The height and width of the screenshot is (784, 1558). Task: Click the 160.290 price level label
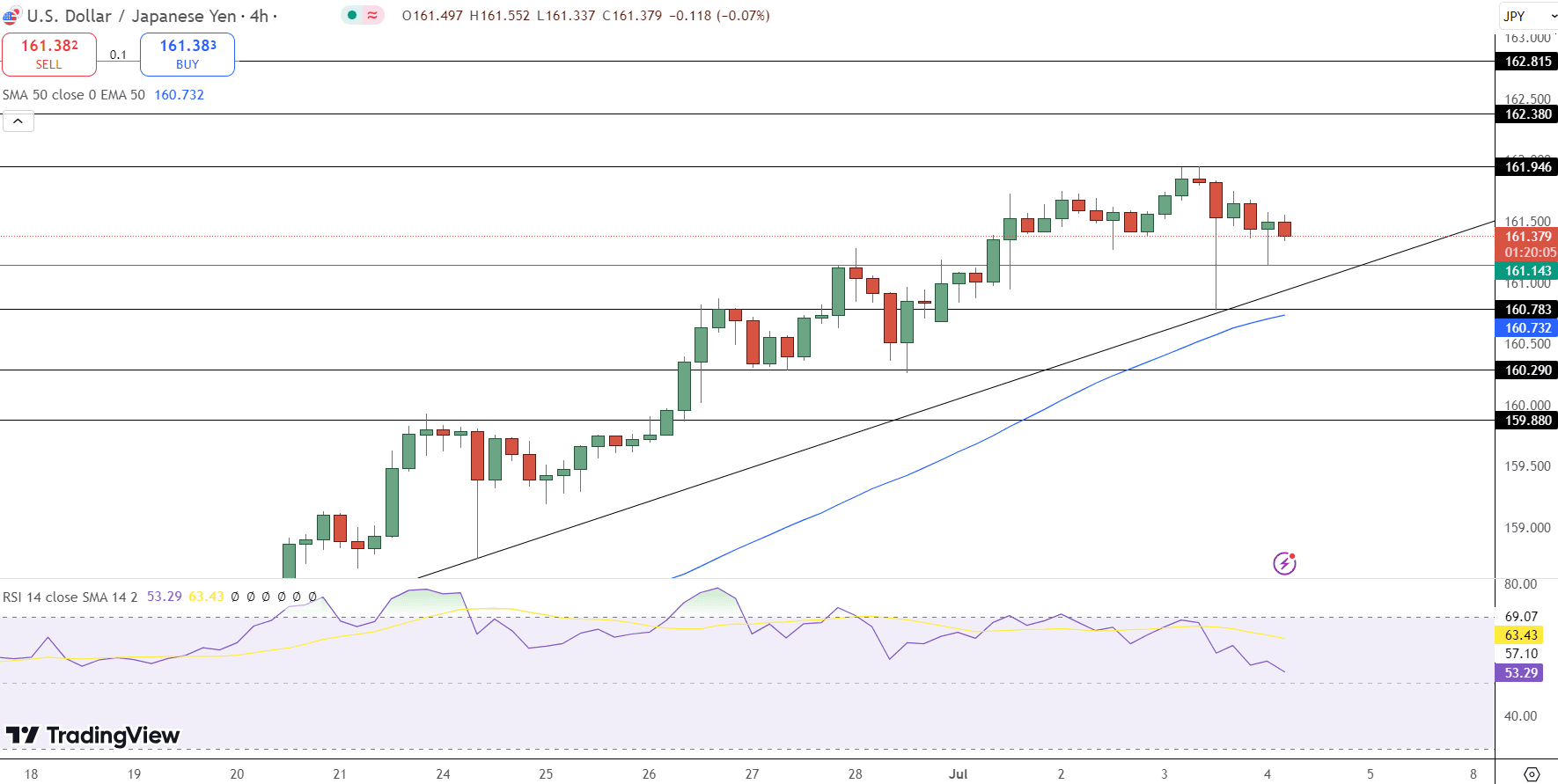[1527, 370]
